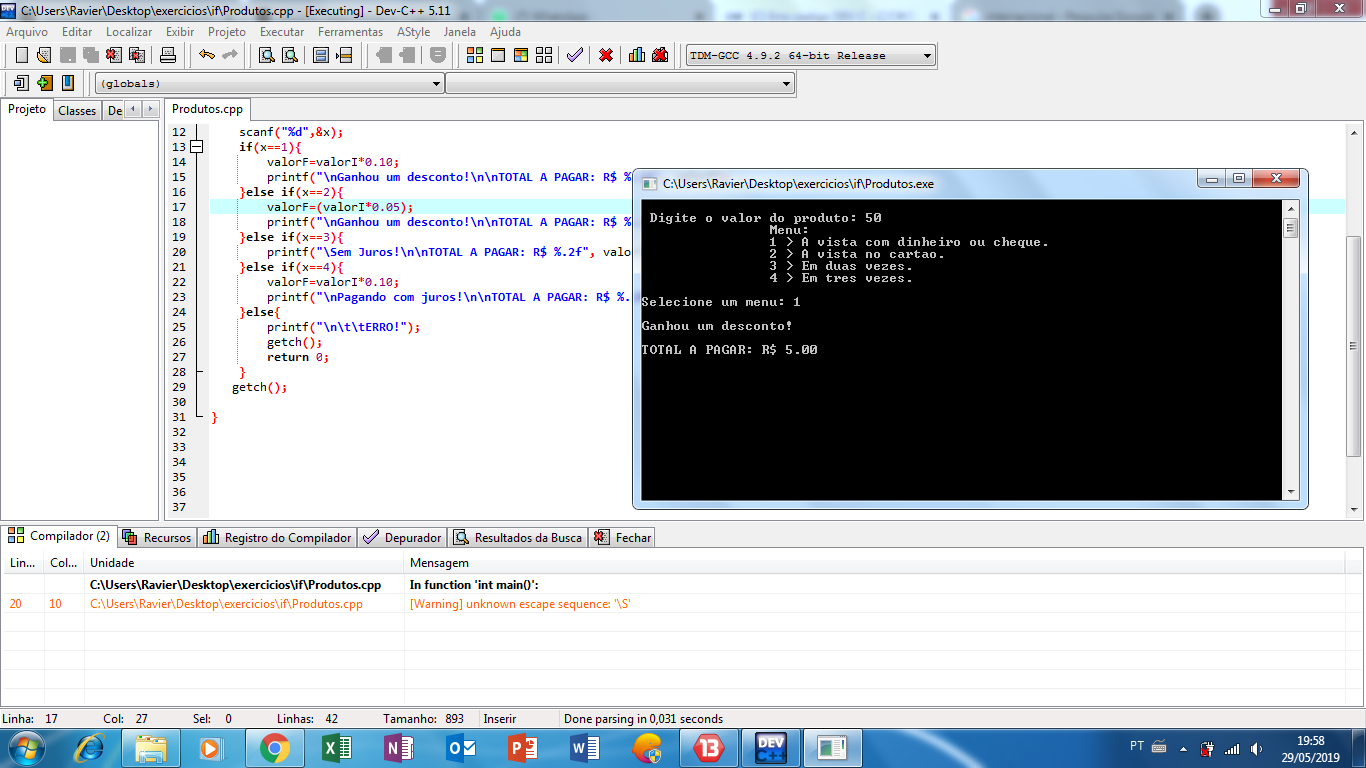1366x768 pixels.
Task: Open the Arquivo menu
Action: (27, 32)
